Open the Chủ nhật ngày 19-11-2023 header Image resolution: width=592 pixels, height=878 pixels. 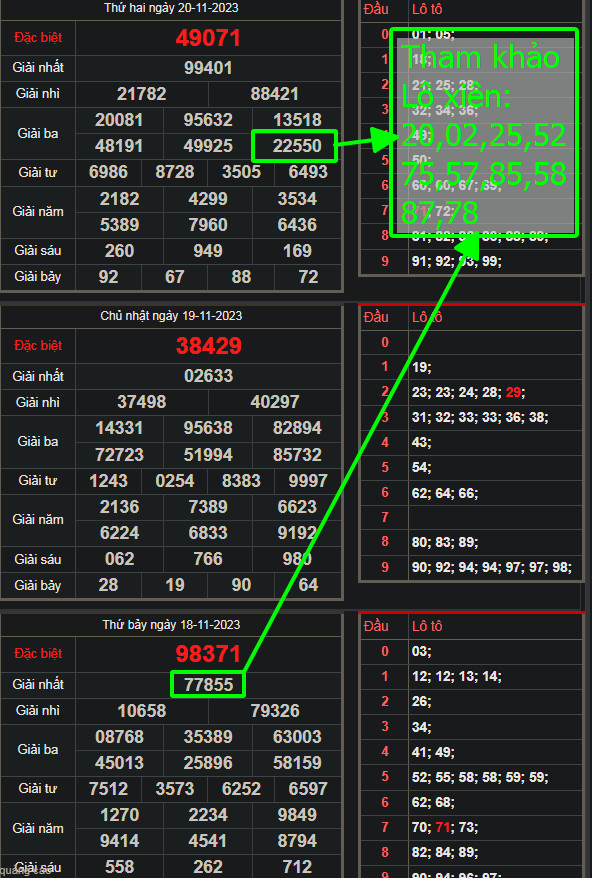click(x=171, y=316)
